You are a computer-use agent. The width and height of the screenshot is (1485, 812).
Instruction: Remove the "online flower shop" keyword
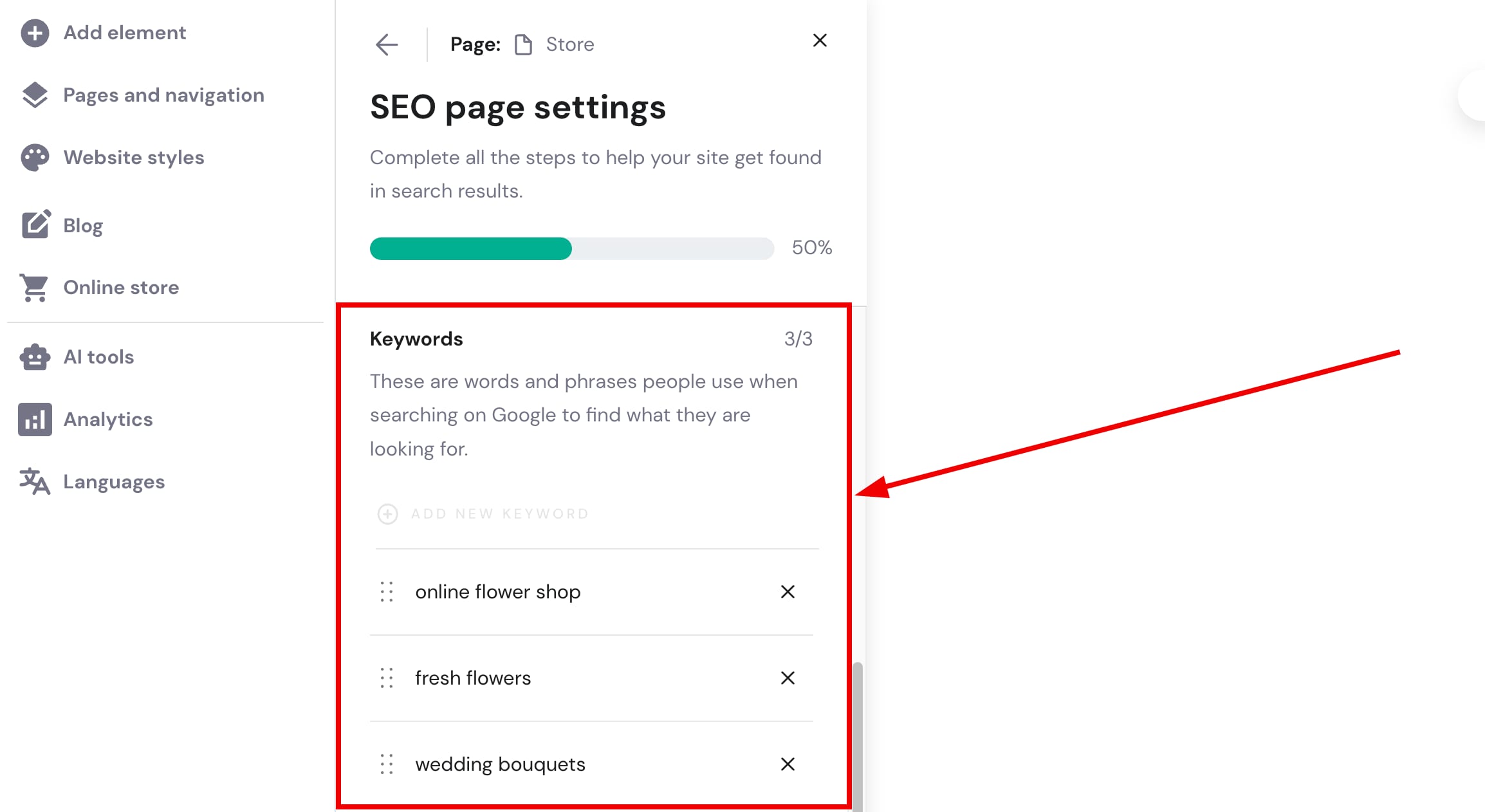[788, 592]
